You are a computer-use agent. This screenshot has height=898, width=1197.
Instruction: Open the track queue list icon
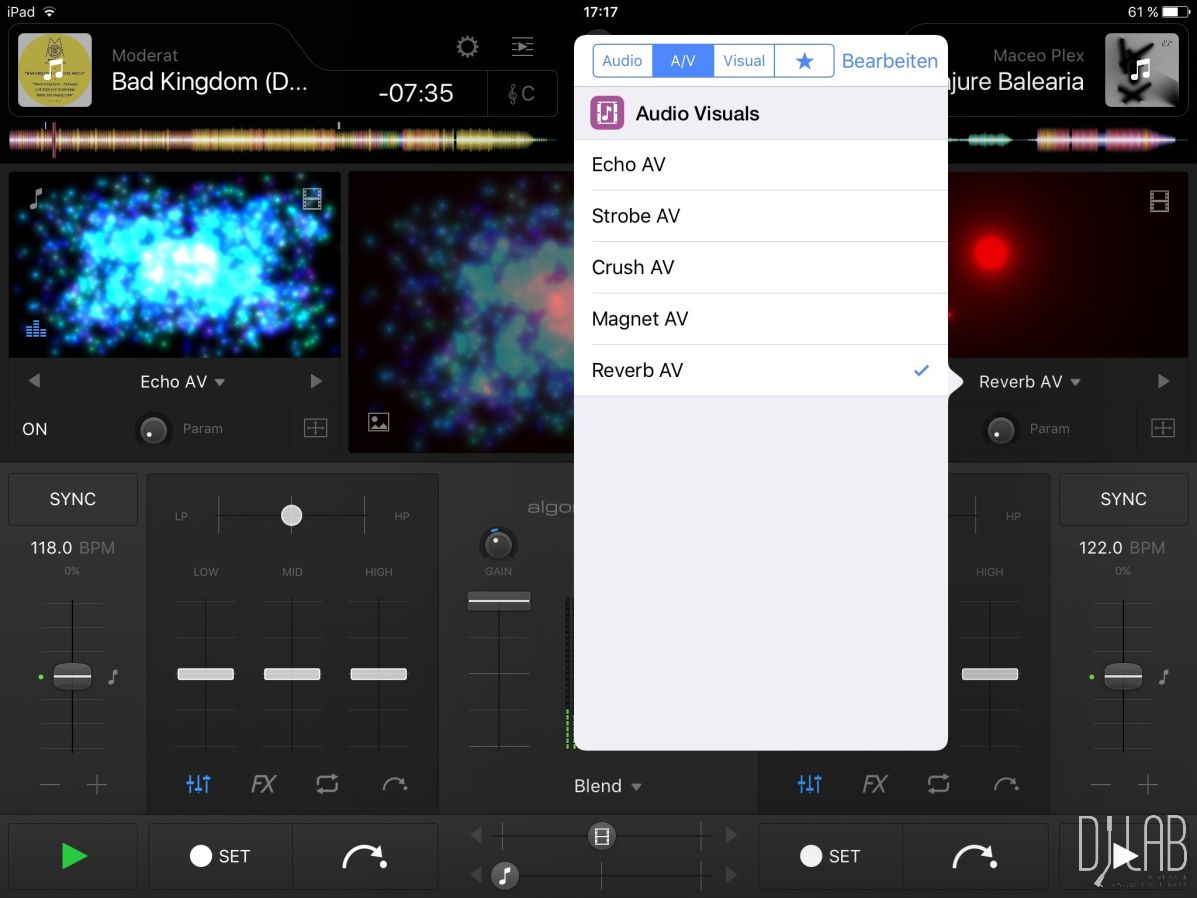pyautogui.click(x=522, y=47)
